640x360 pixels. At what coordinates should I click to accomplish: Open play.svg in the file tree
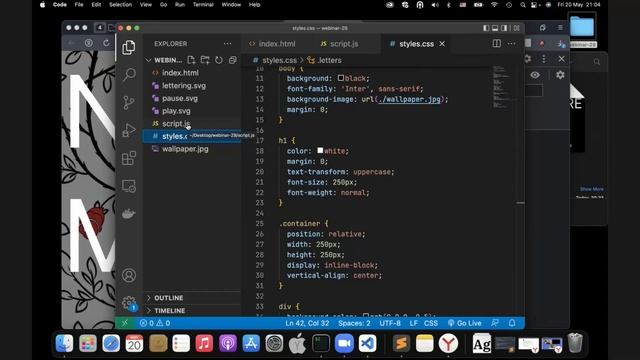pos(176,111)
